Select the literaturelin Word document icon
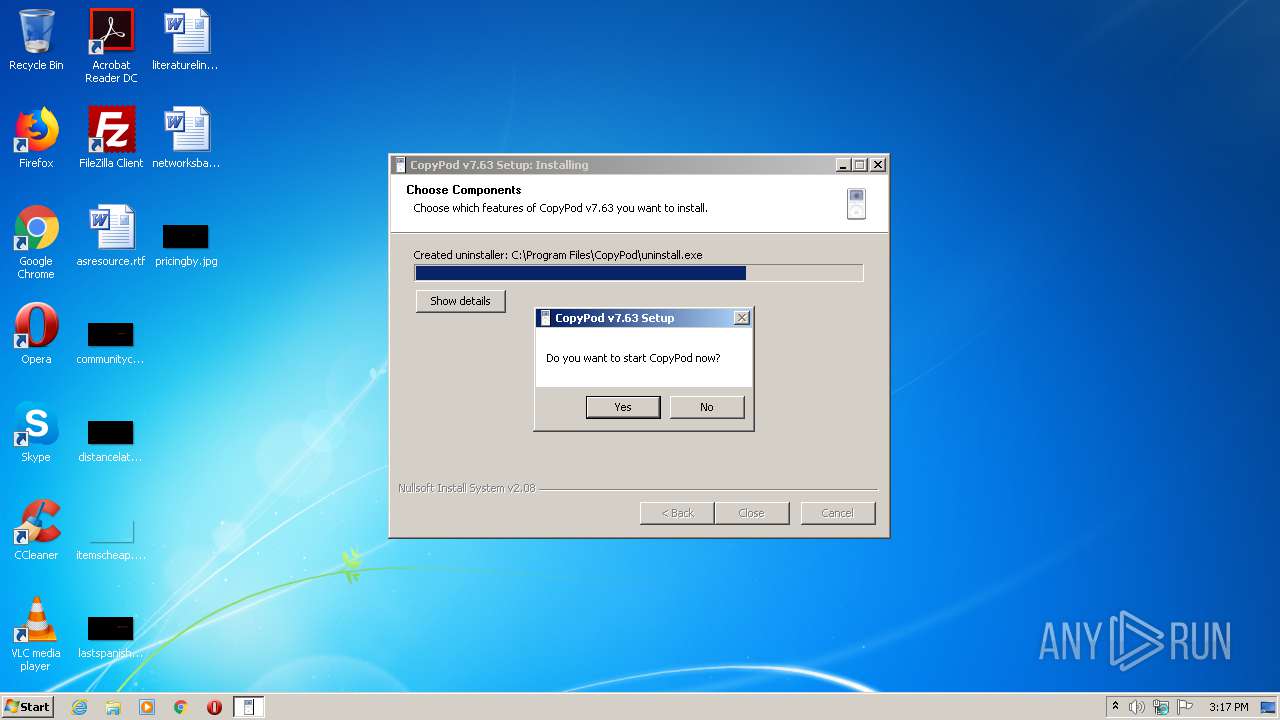 pos(186,40)
